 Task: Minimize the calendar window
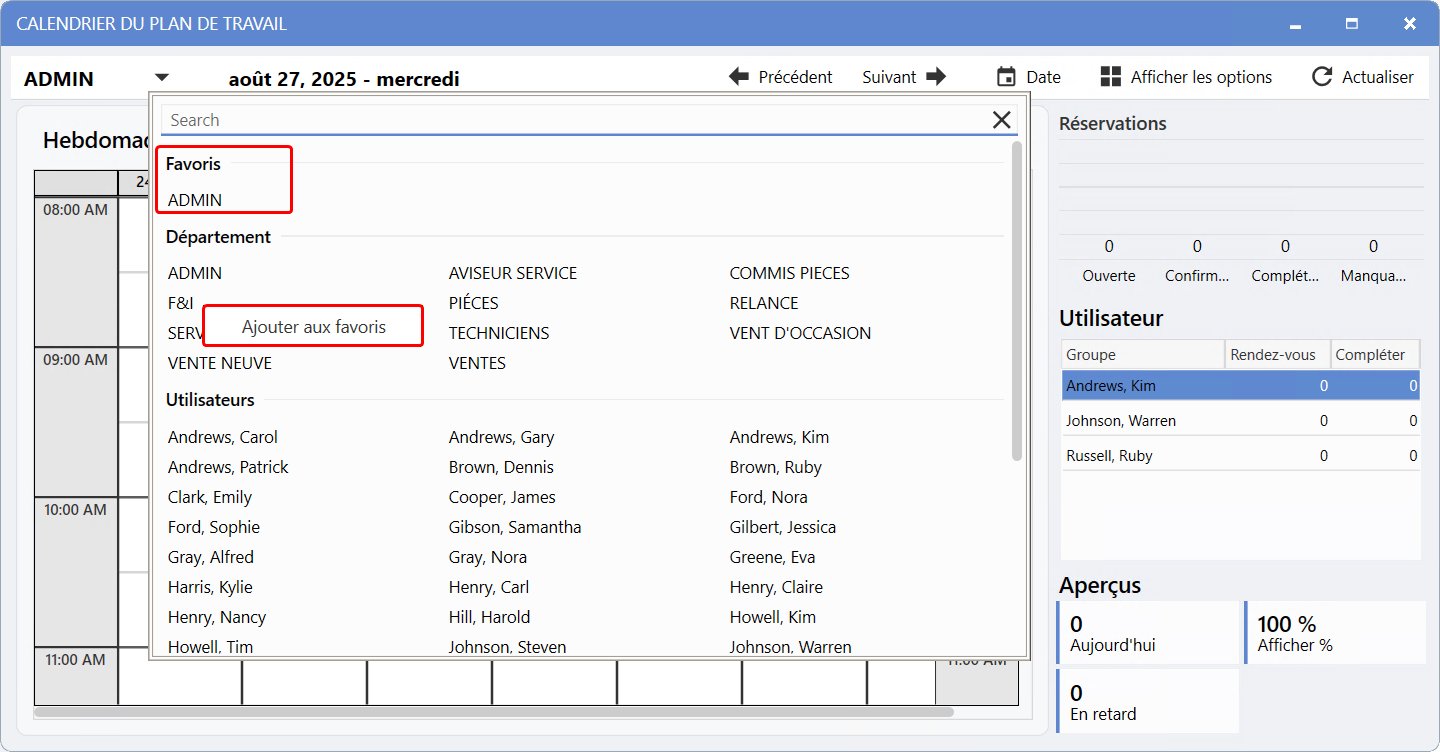point(1295,23)
